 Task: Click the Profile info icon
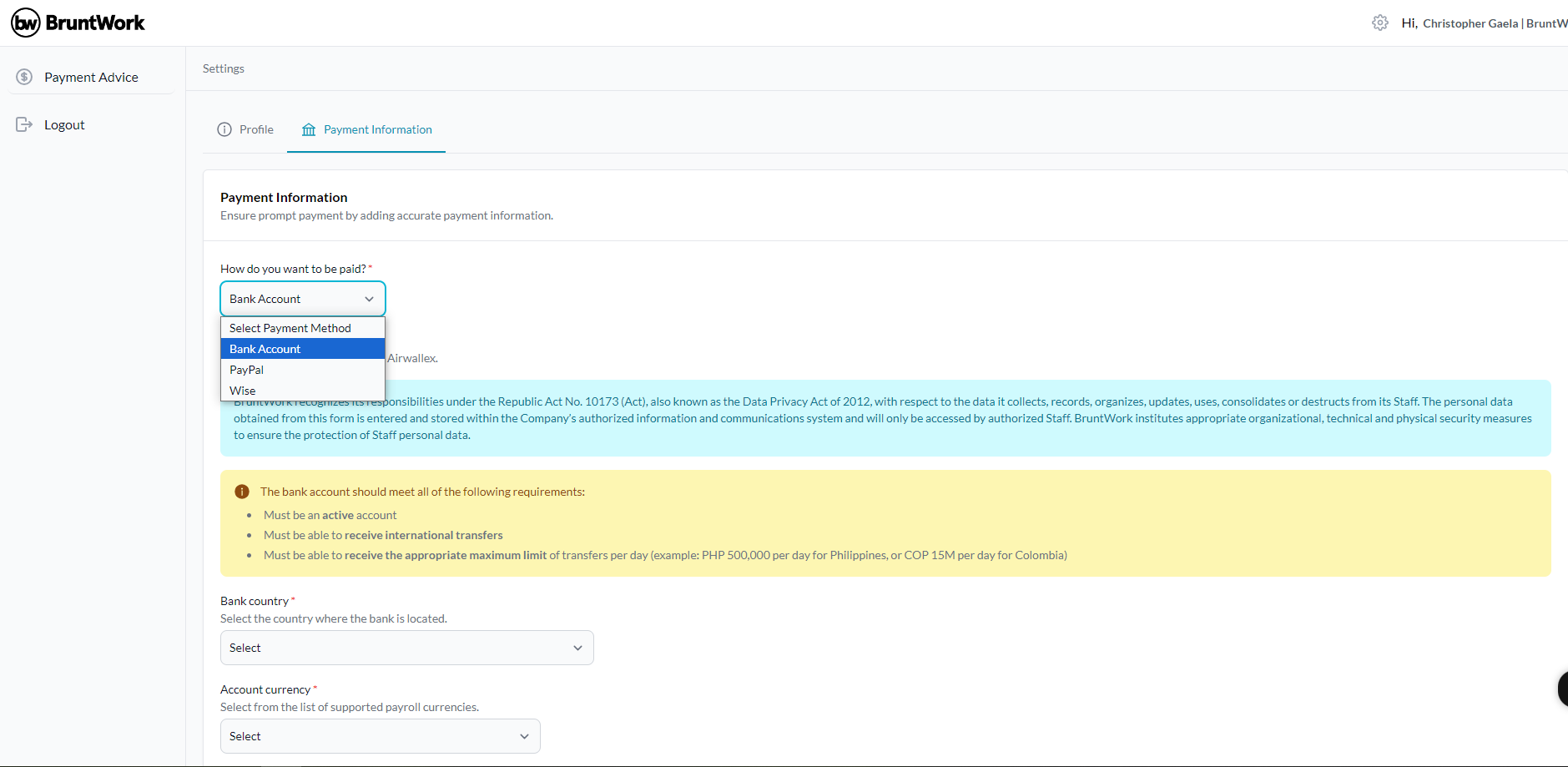tap(224, 129)
